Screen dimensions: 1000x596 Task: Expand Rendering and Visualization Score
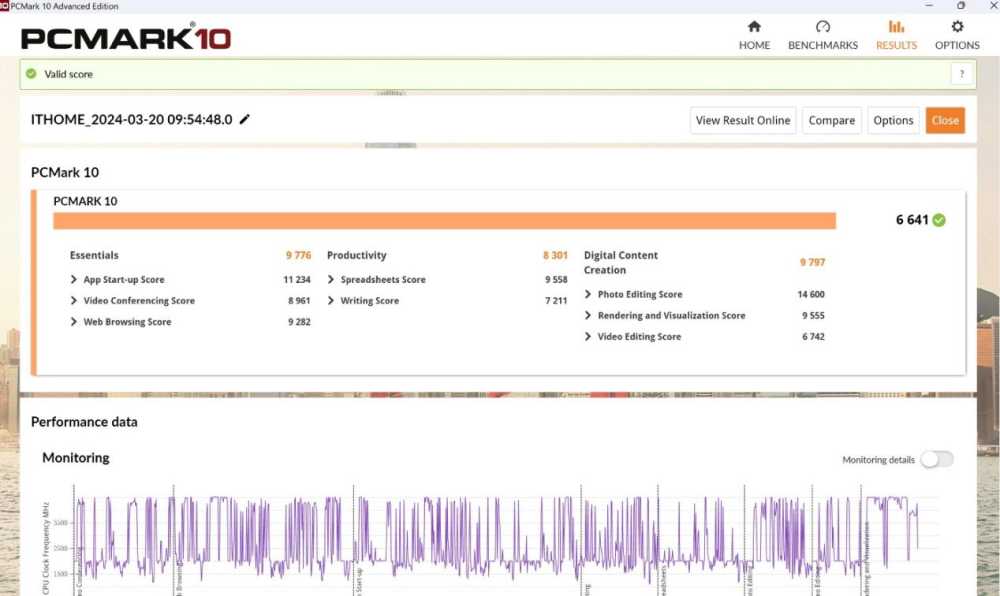pos(589,316)
